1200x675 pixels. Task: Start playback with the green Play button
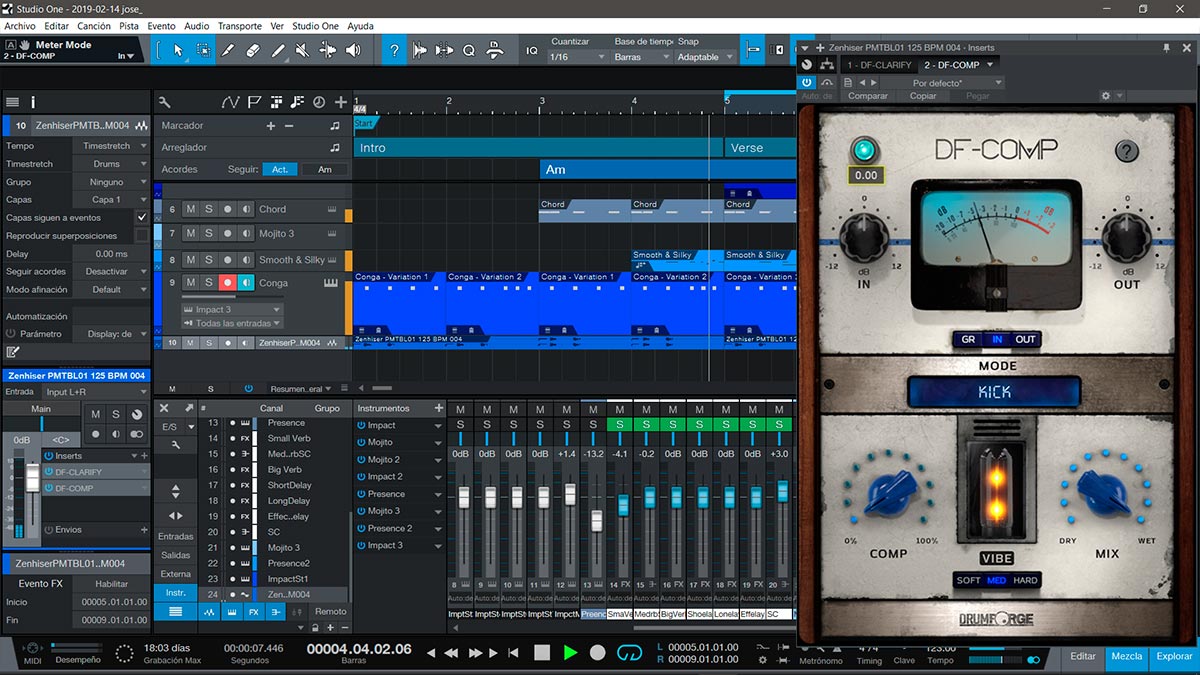(x=570, y=652)
